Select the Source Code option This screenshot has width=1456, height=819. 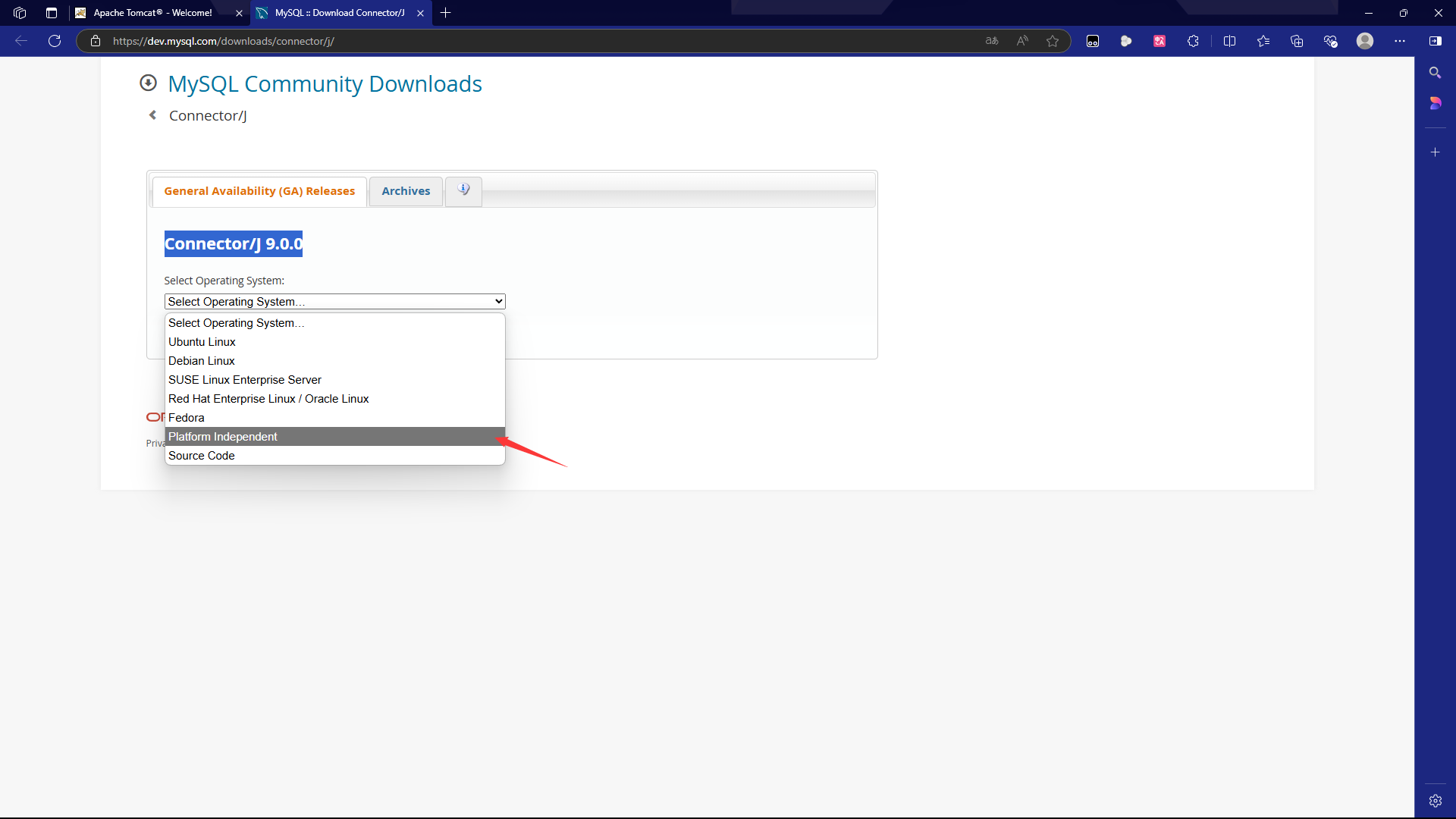coord(334,456)
